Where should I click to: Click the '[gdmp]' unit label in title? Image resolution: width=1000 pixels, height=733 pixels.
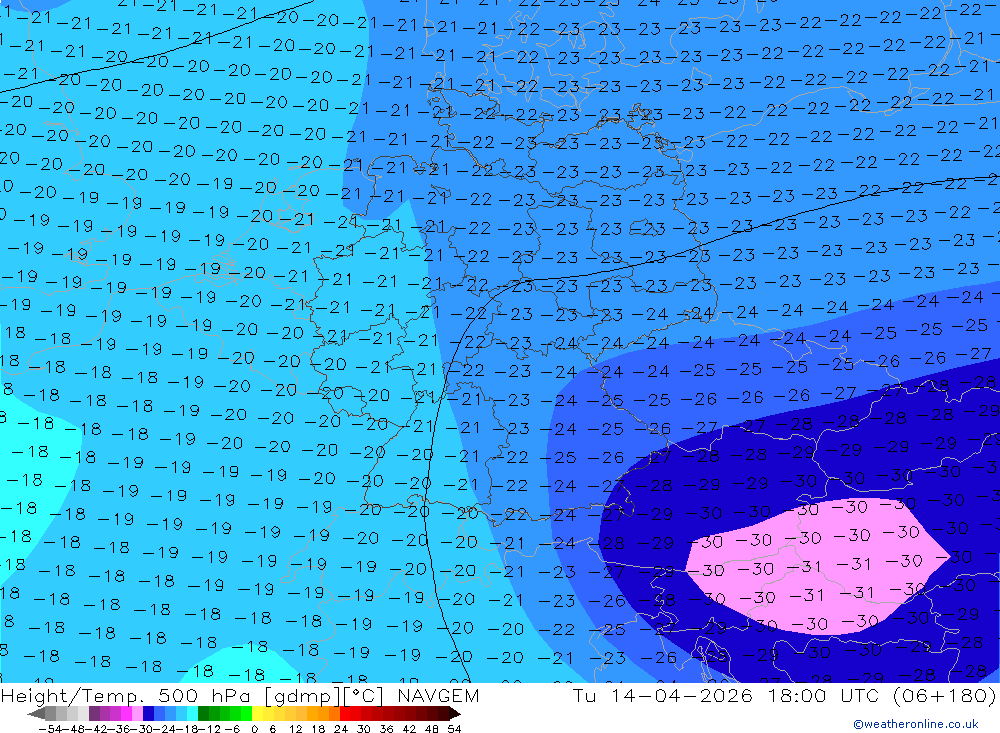(x=303, y=695)
